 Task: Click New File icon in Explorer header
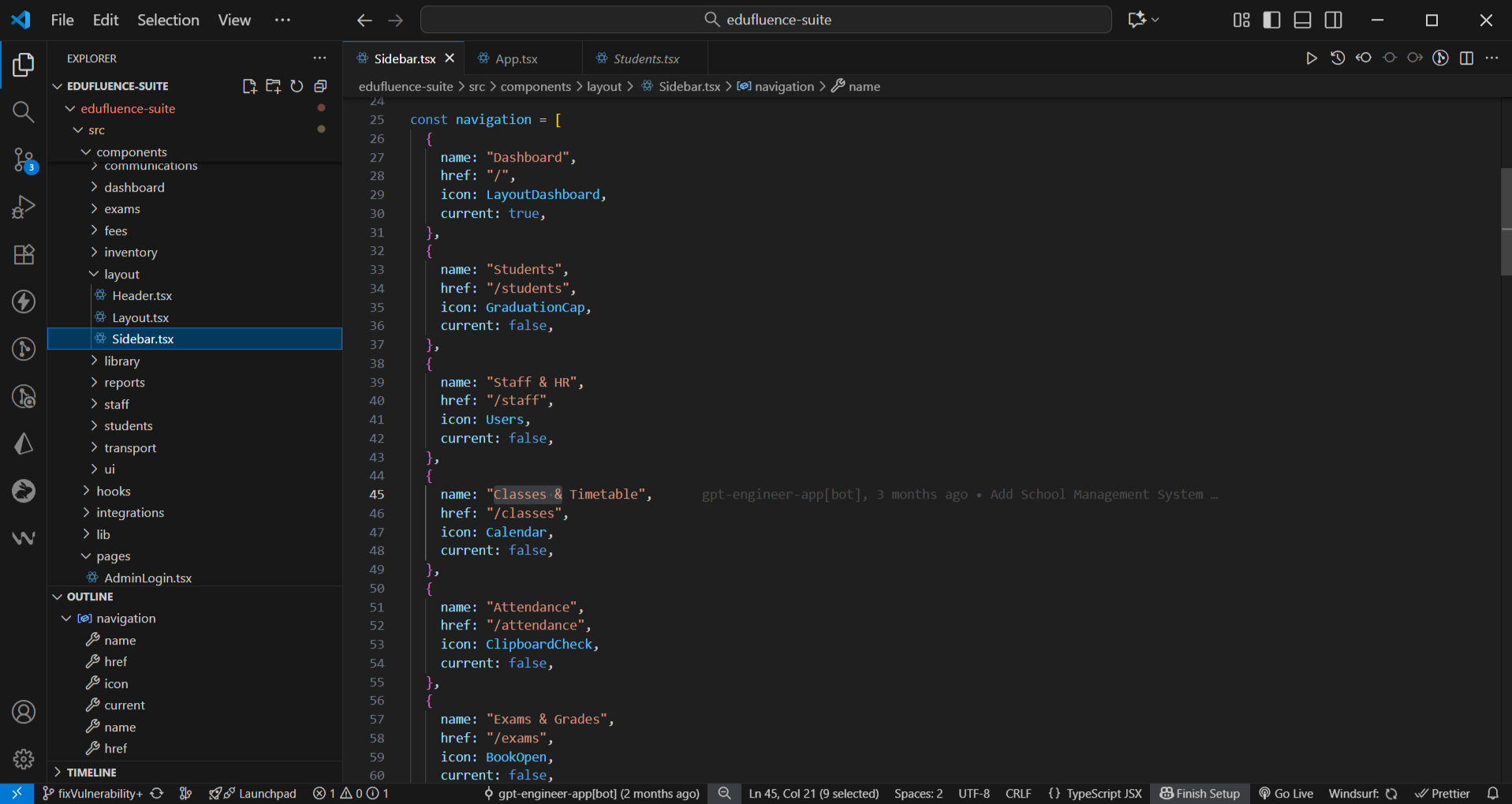[249, 86]
